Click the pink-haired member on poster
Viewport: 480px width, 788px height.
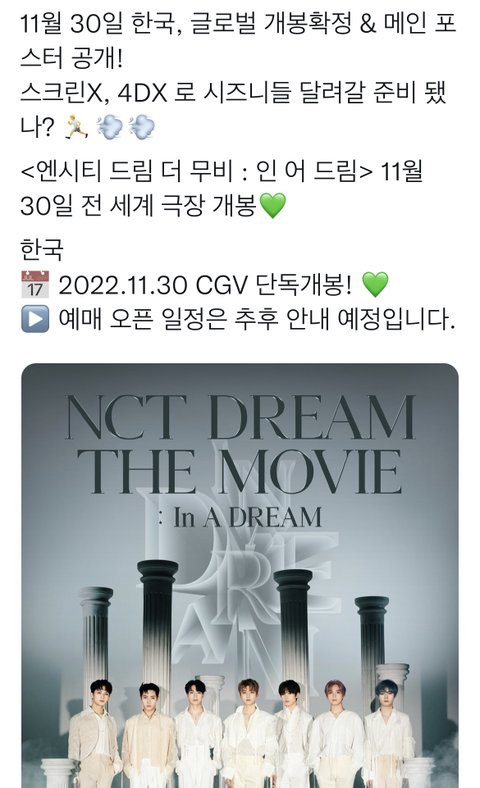point(335,734)
